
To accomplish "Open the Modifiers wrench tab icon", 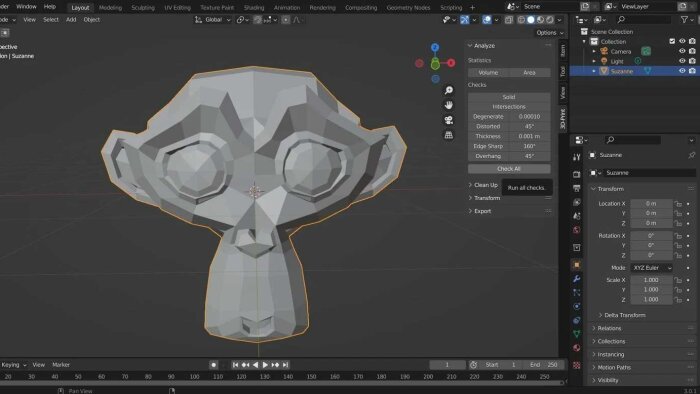I will coord(576,279).
